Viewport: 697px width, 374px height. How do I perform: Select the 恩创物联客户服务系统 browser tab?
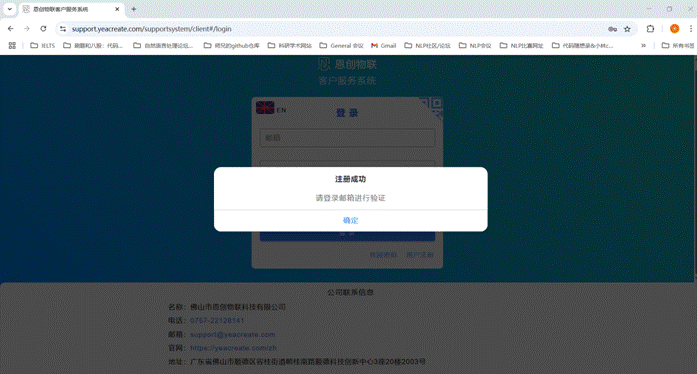click(67, 9)
